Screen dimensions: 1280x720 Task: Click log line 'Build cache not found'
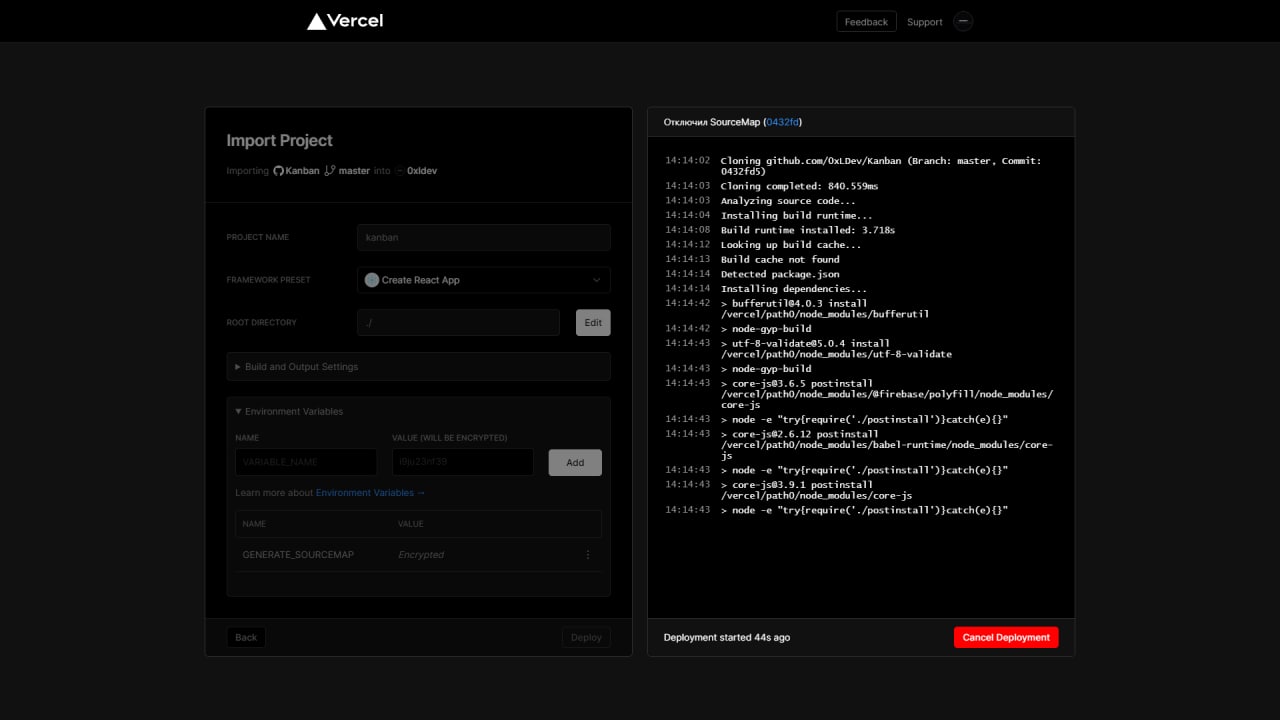click(x=780, y=259)
